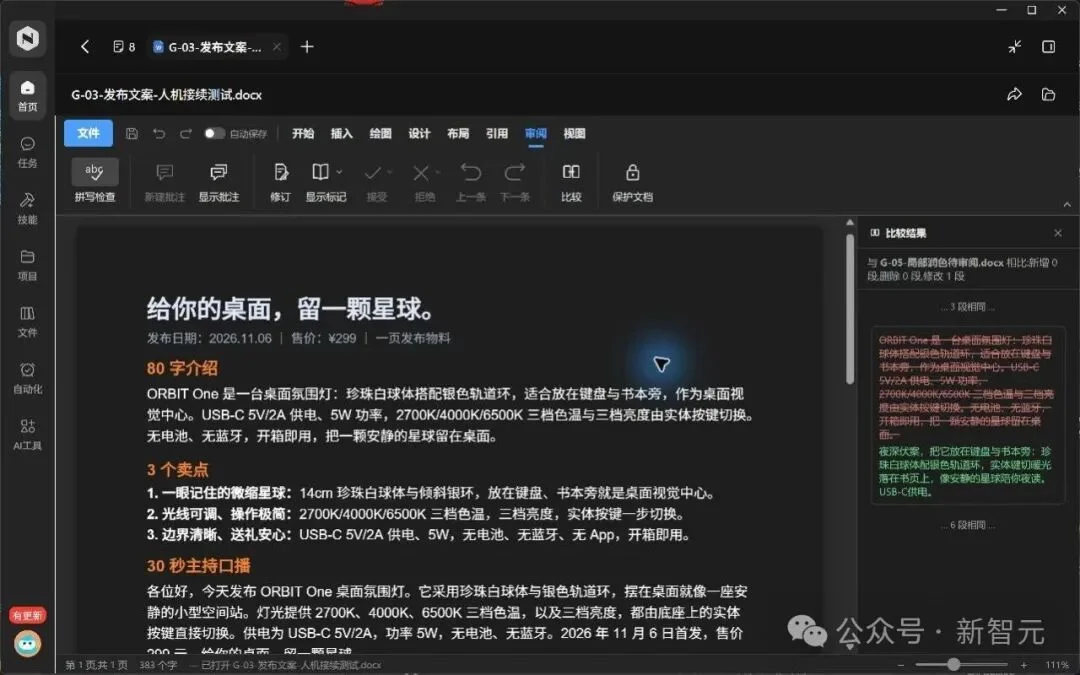
Task: Zoom out with the minus button
Action: [901, 665]
